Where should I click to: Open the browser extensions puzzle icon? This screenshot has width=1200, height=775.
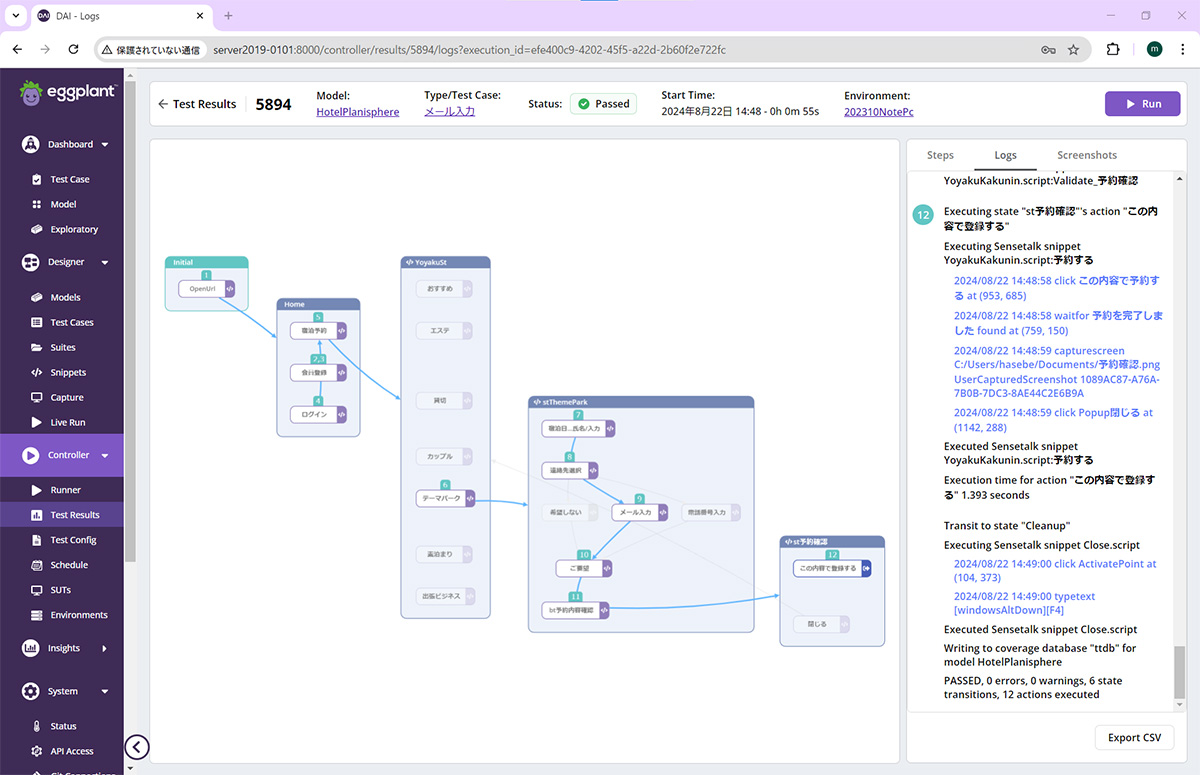point(1113,49)
